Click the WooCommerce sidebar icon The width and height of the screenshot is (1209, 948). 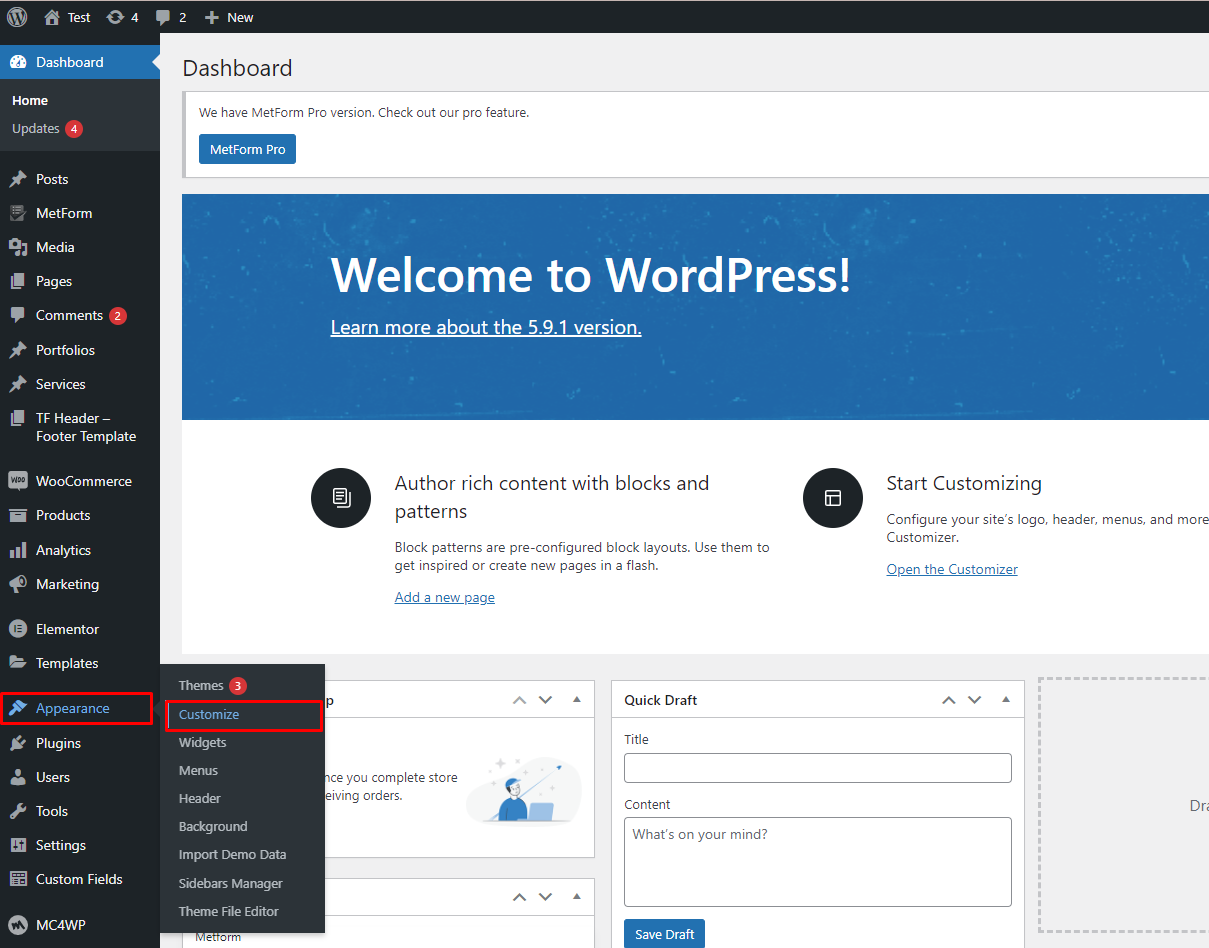coord(18,481)
